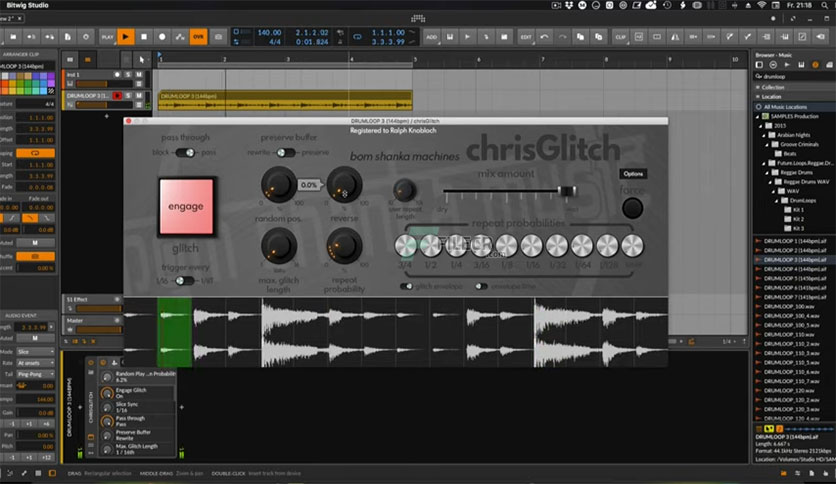Screen dimensions: 836x484
Task: Click the reverse knob in chrisGlitch
Action: (x=344, y=184)
